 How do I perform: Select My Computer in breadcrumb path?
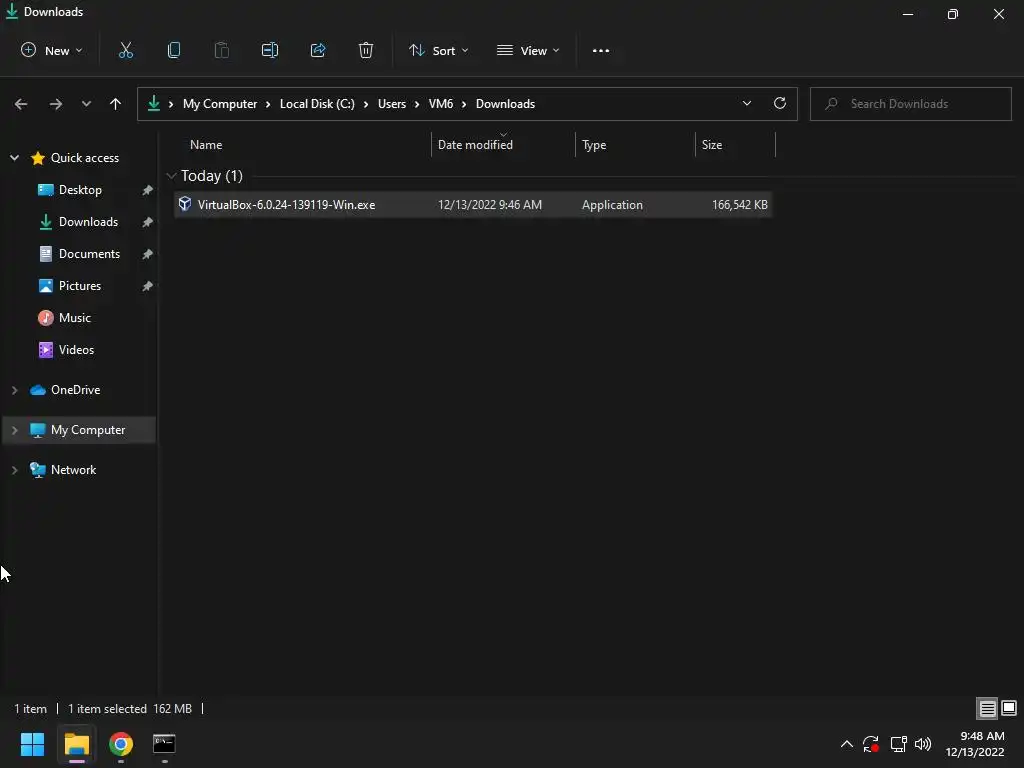pos(220,104)
